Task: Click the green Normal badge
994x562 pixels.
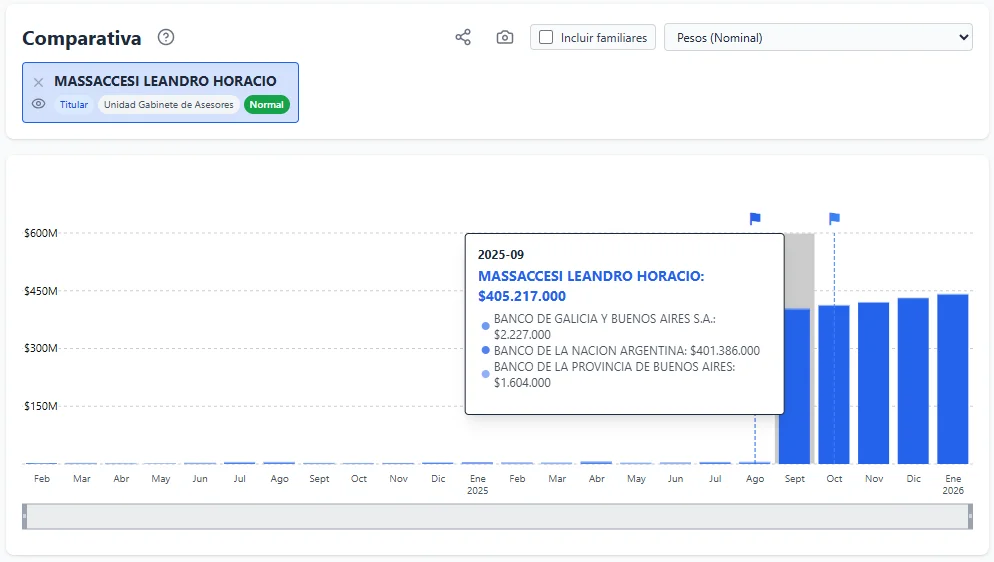Action: pyautogui.click(x=266, y=105)
